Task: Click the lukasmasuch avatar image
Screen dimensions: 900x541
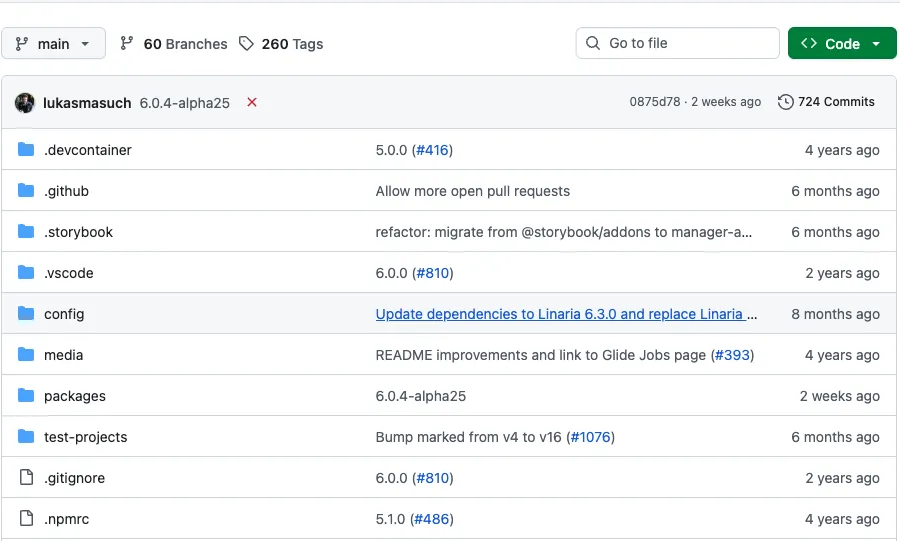Action: (25, 102)
